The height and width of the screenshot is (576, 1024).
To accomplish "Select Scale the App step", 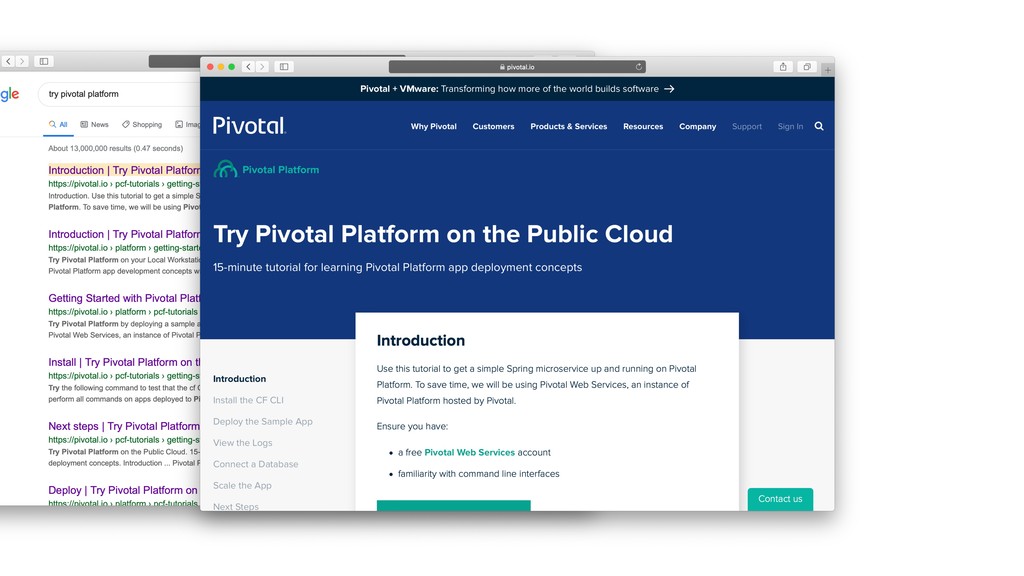I will click(x=242, y=486).
